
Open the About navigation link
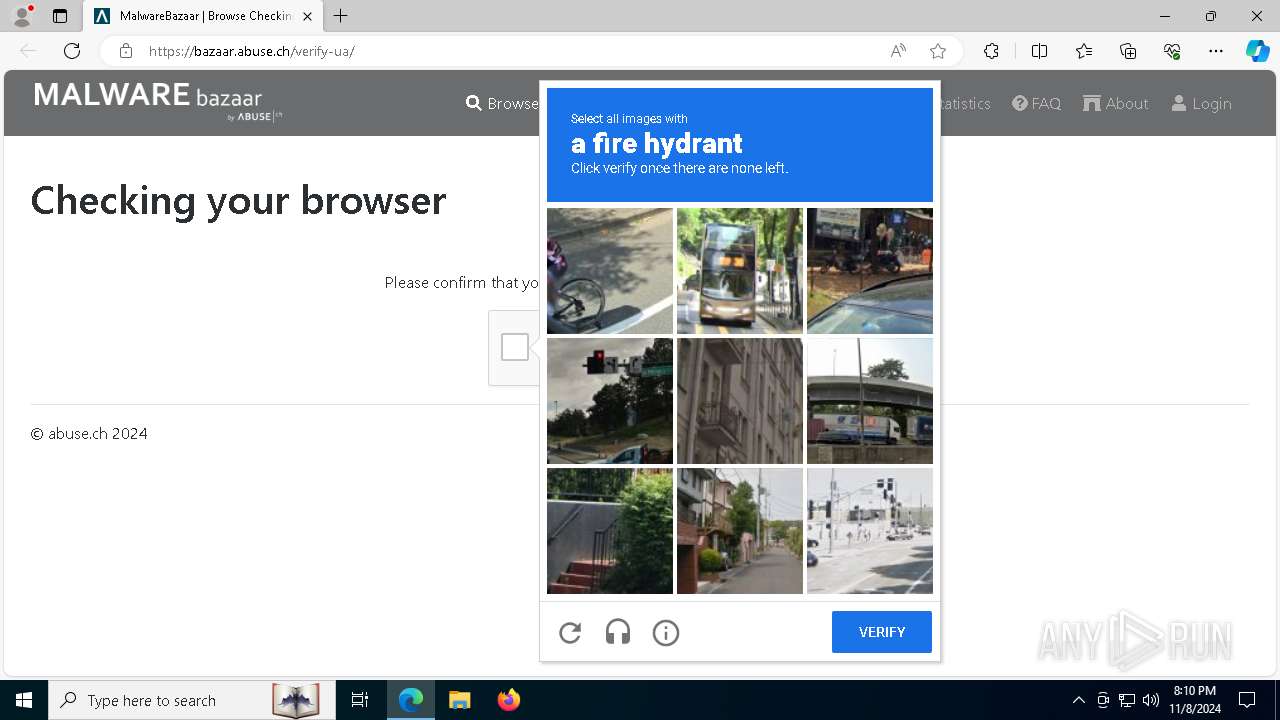(1116, 103)
